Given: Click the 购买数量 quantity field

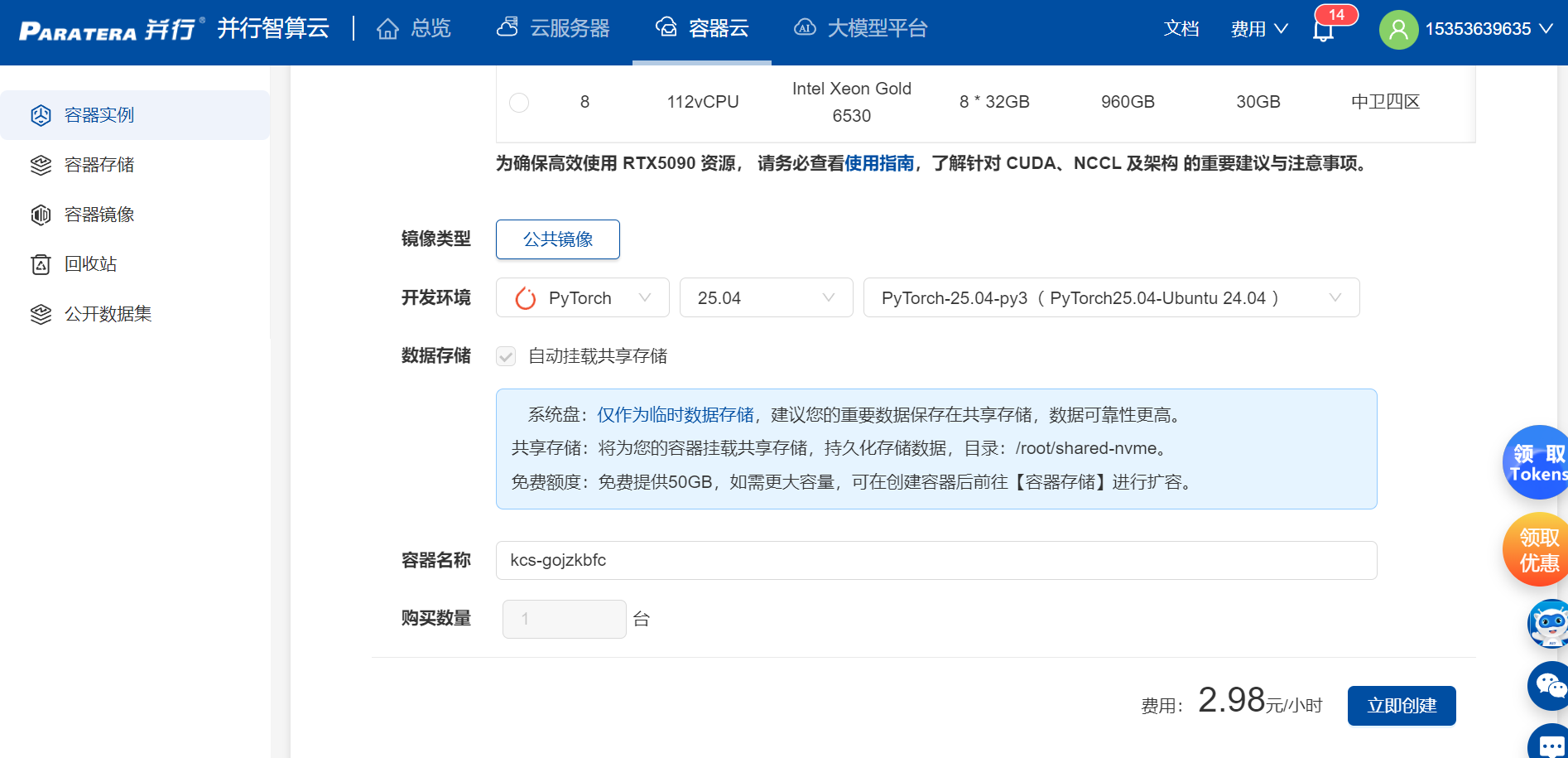Looking at the screenshot, I should (565, 619).
